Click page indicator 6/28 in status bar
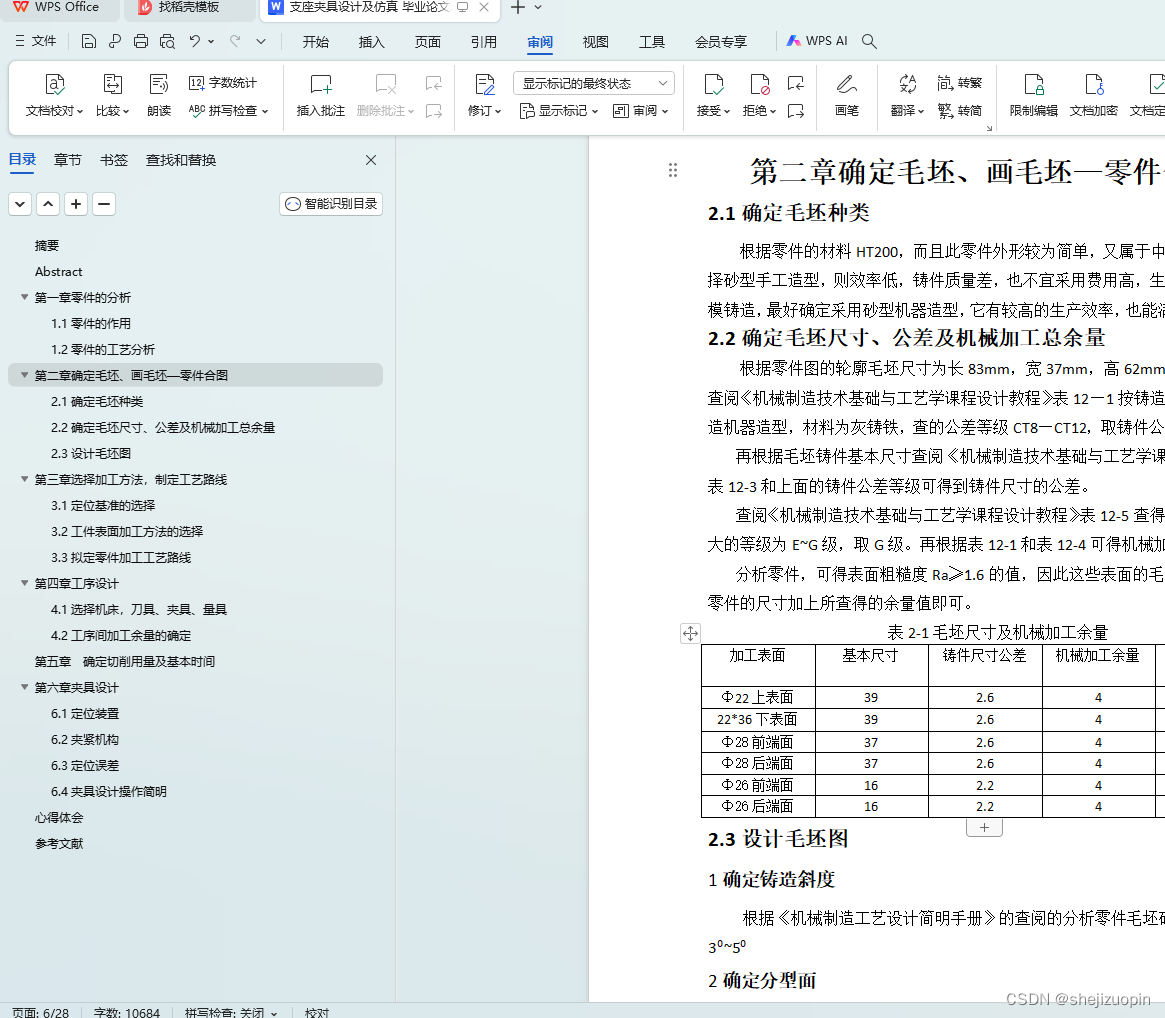 [41, 1012]
